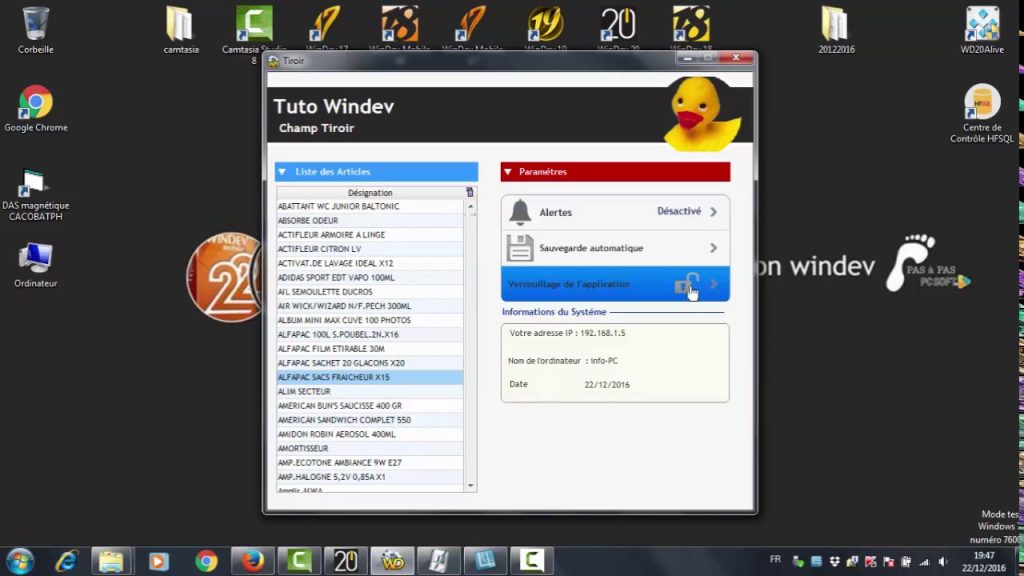Viewport: 1024px width, 576px height.
Task: Select the row ALFAPAC 100L S.POUBEL.2N.X16
Action: (x=370, y=334)
